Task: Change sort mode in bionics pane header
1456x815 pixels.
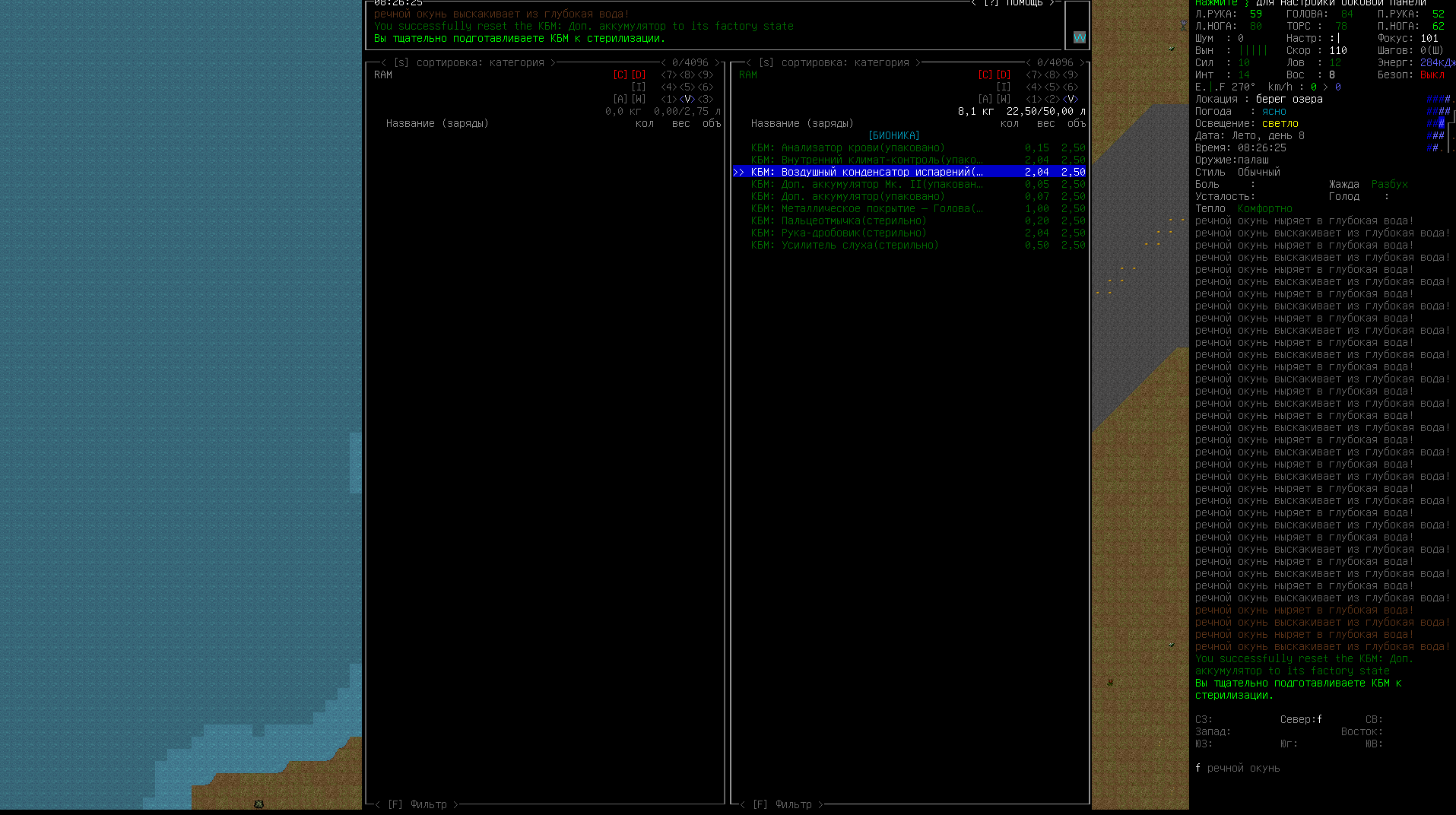Action: 833,62
